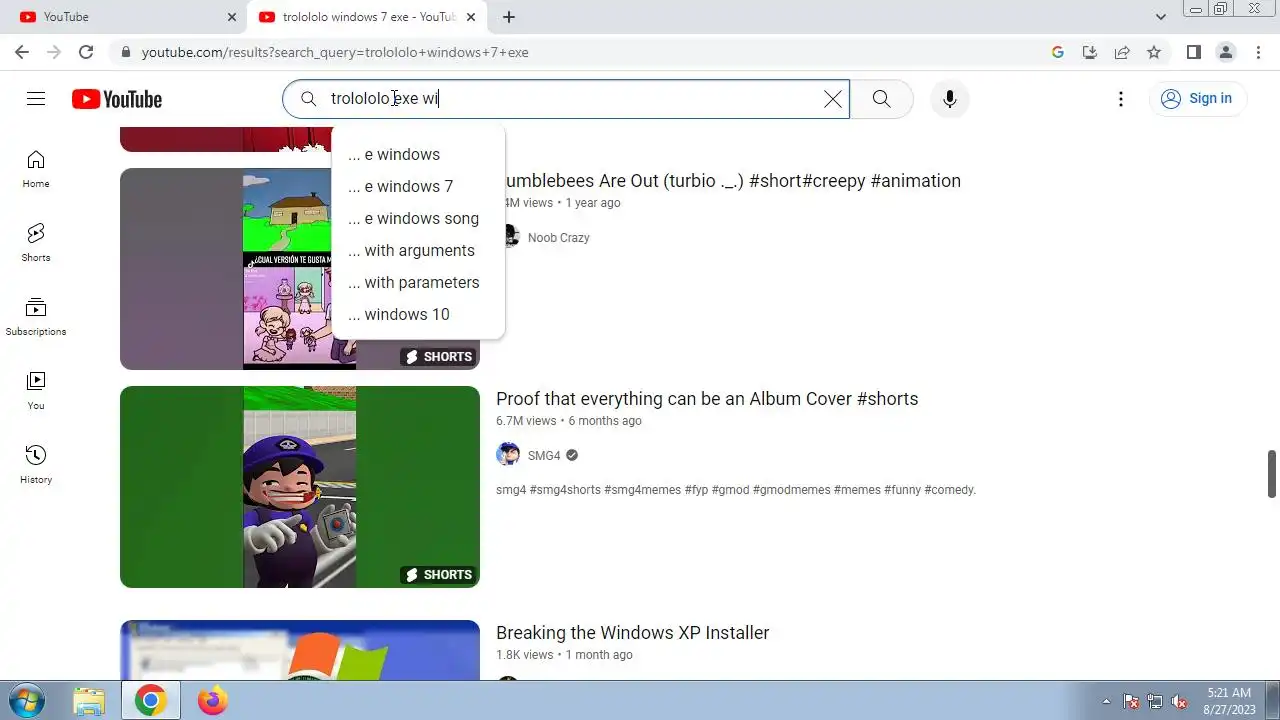Close the first YouTube tab
The width and height of the screenshot is (1280, 720).
pyautogui.click(x=232, y=17)
